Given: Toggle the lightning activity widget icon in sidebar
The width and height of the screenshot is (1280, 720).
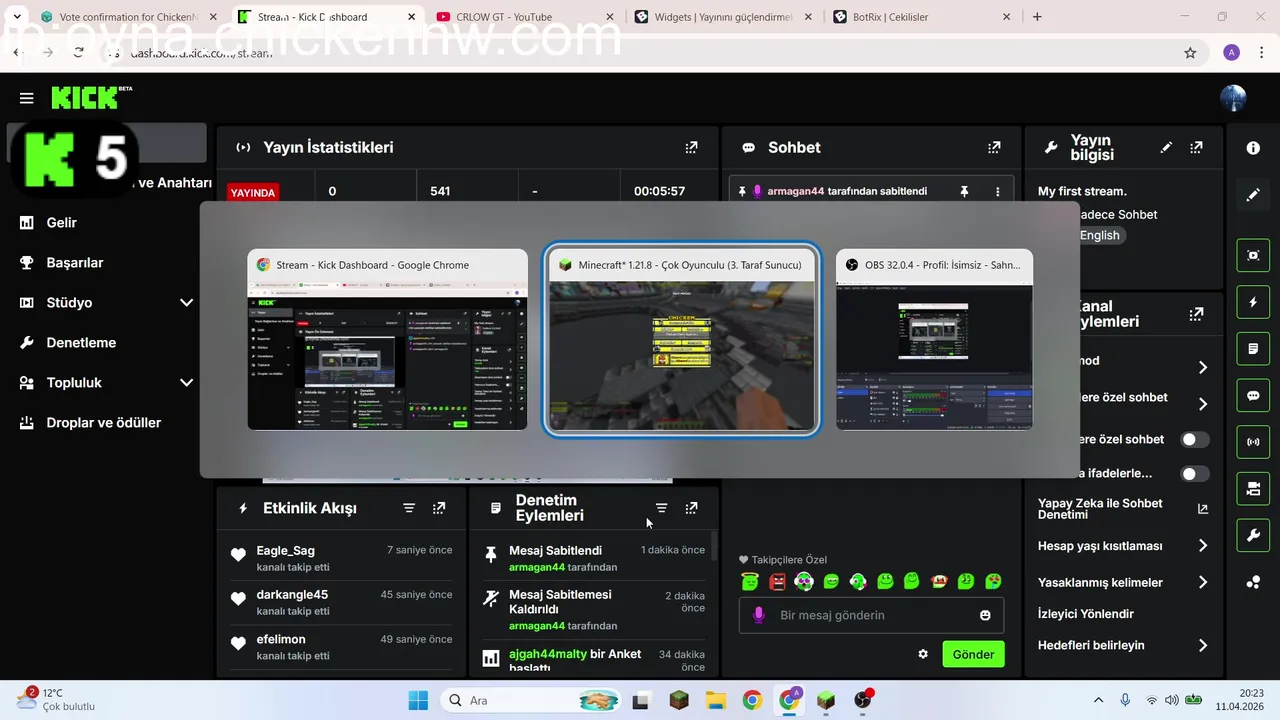Looking at the screenshot, I should pos(1253,302).
